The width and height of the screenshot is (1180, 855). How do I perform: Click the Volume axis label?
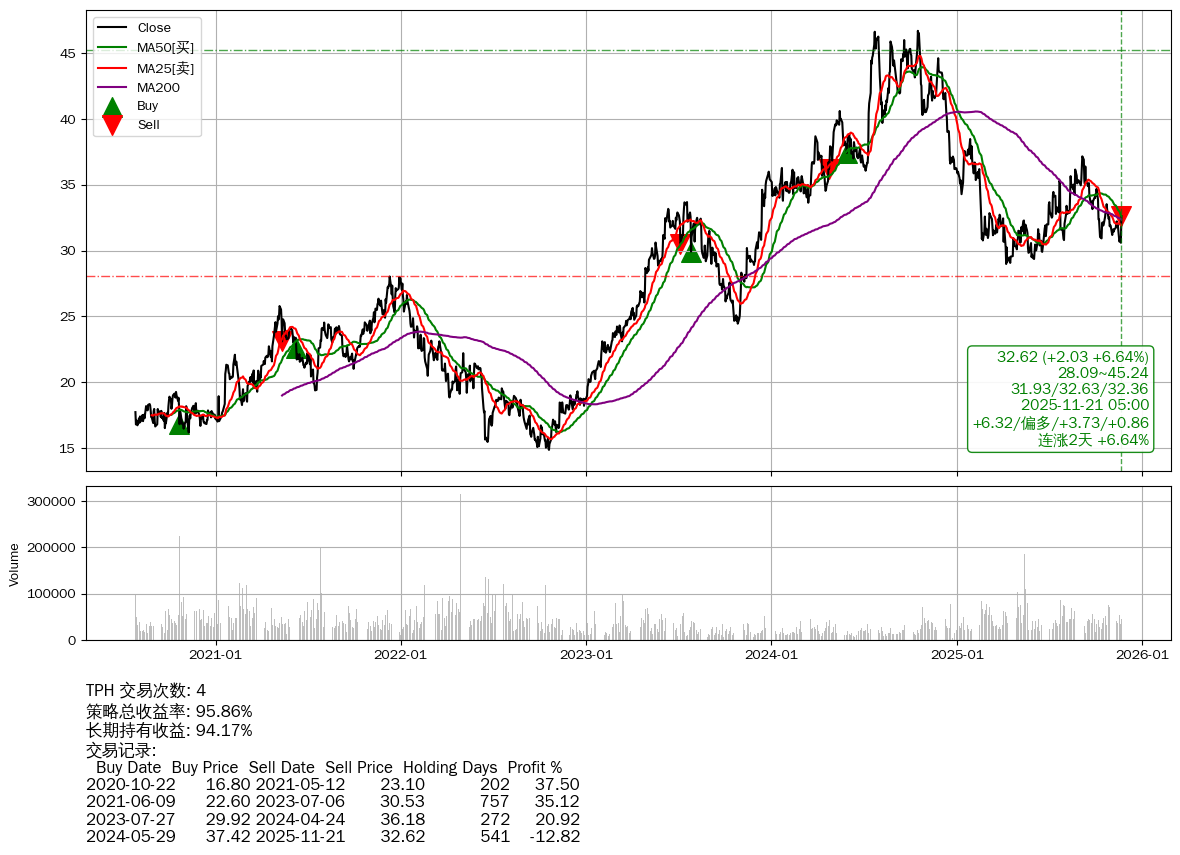(x=14, y=564)
